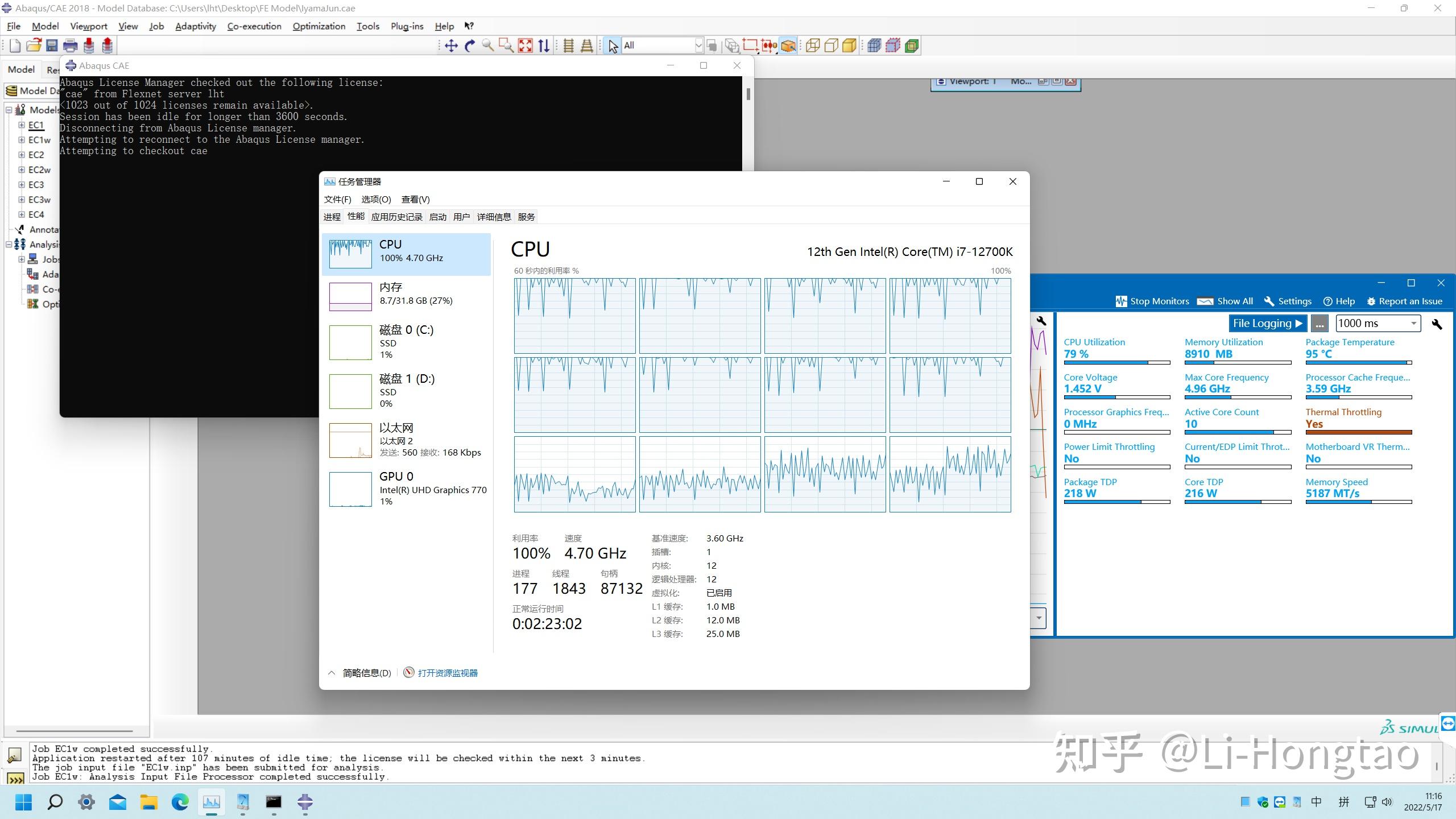Open the All selection filter dropdown
1456x819 pixels.
698,45
